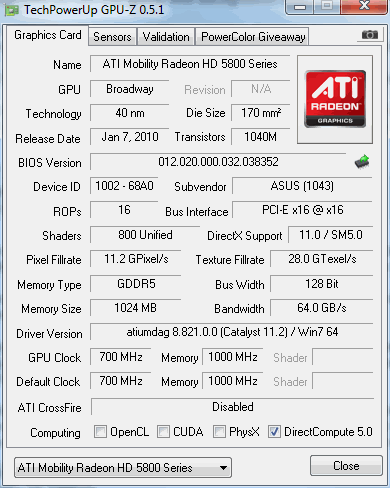The height and width of the screenshot is (488, 390).
Task: Select the Device ID value 1002 - 68A0
Action: 124,186
